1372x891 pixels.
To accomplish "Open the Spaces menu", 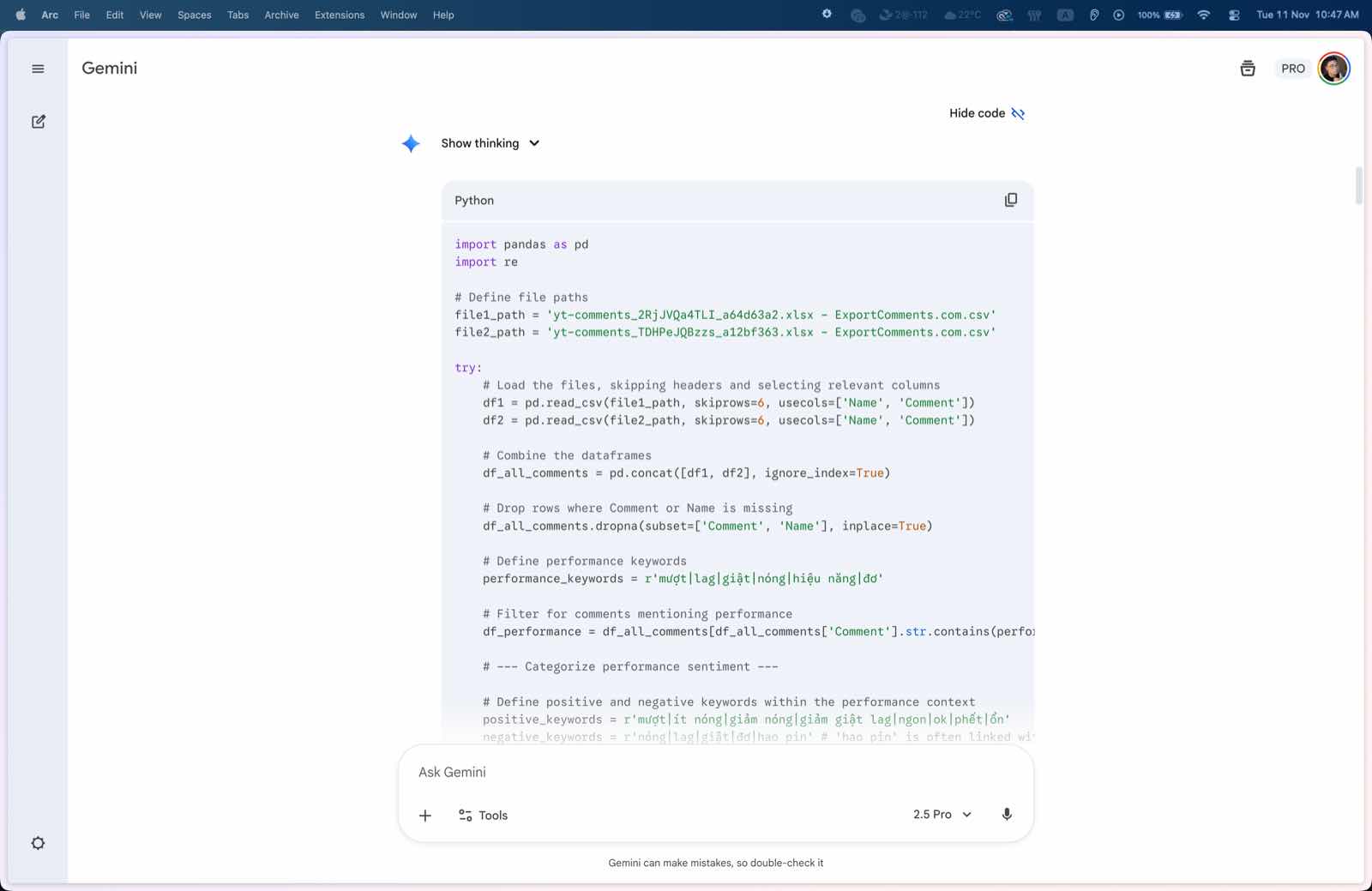I will point(194,15).
